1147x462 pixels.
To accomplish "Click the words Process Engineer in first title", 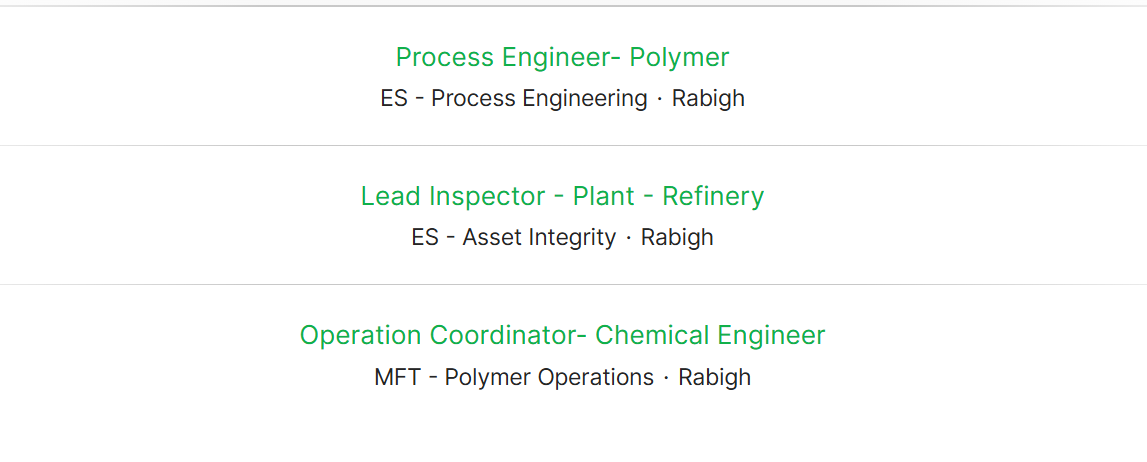I will pyautogui.click(x=502, y=57).
